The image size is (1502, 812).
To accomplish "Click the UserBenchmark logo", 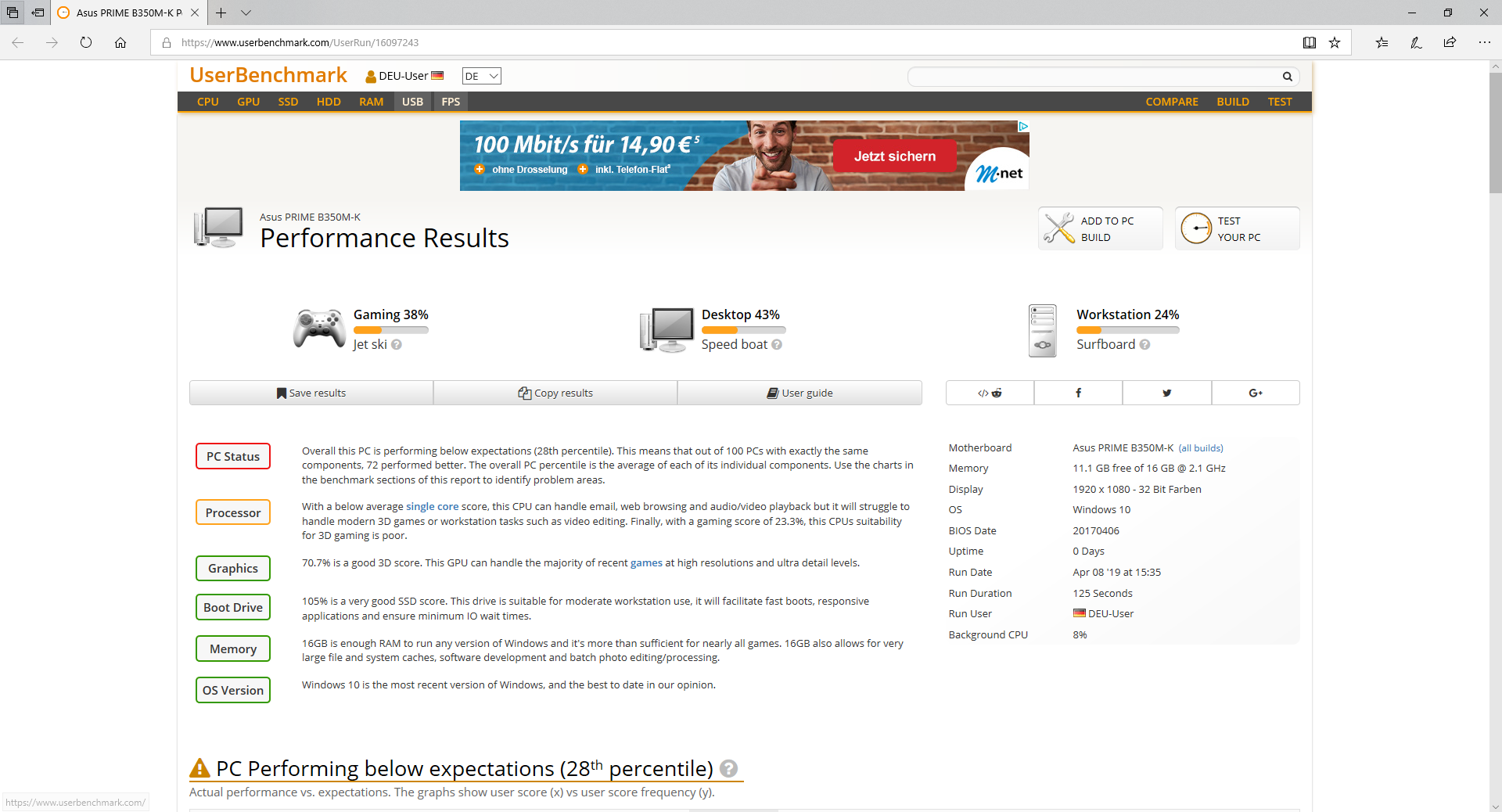I will coord(268,75).
